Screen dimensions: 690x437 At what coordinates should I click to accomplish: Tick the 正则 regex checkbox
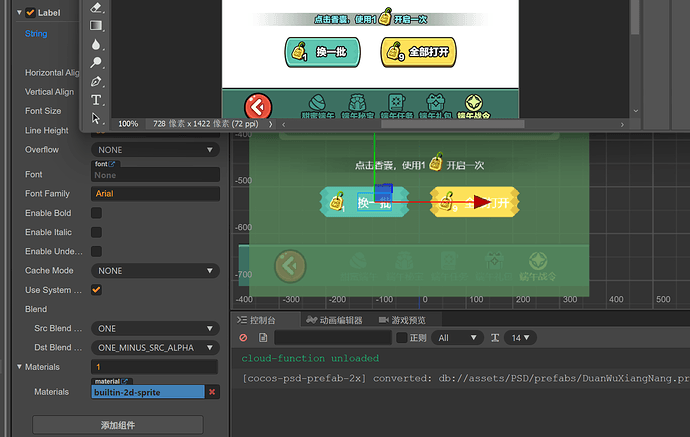pos(401,338)
